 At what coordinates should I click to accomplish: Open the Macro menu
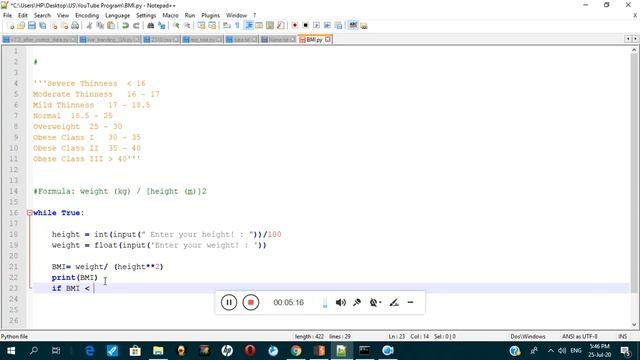pyautogui.click(x=171, y=15)
